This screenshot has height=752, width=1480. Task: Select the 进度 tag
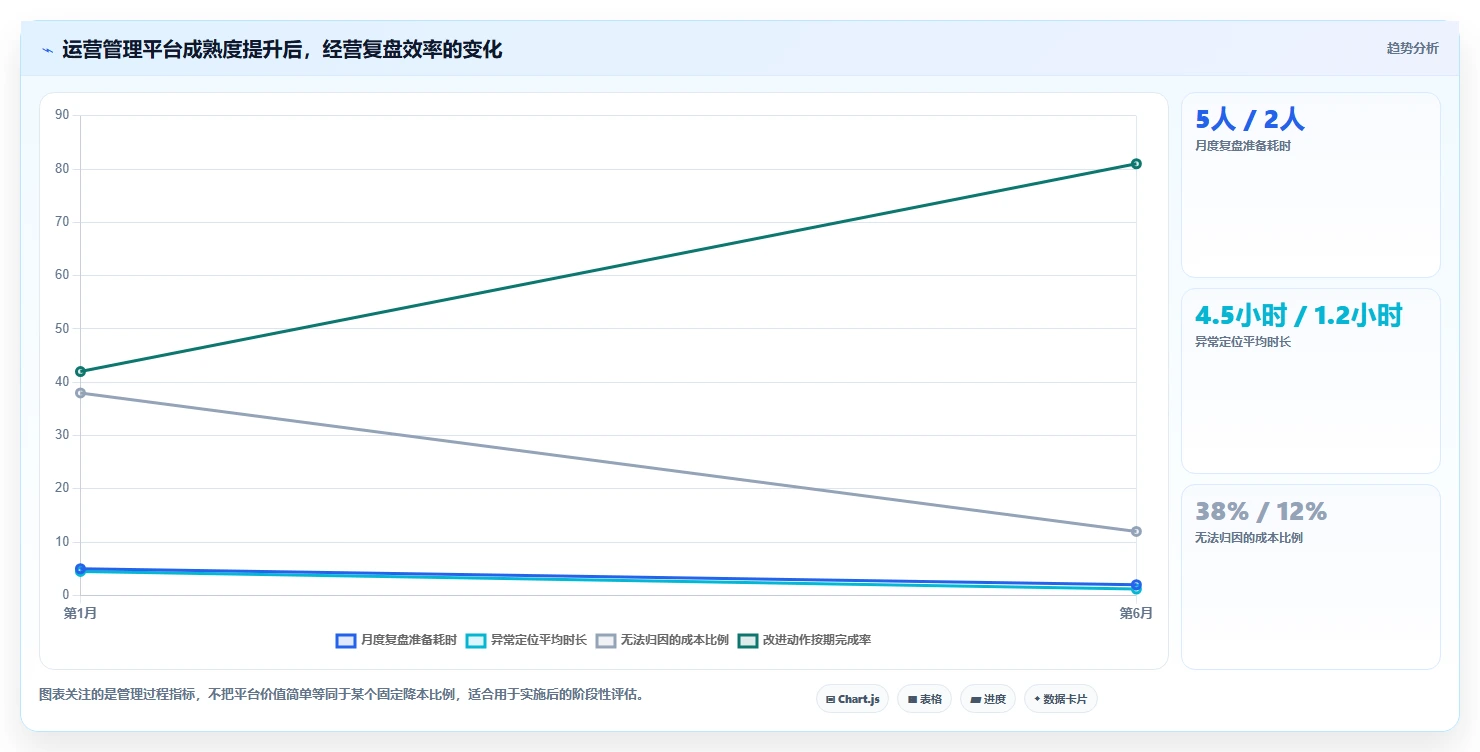[987, 699]
